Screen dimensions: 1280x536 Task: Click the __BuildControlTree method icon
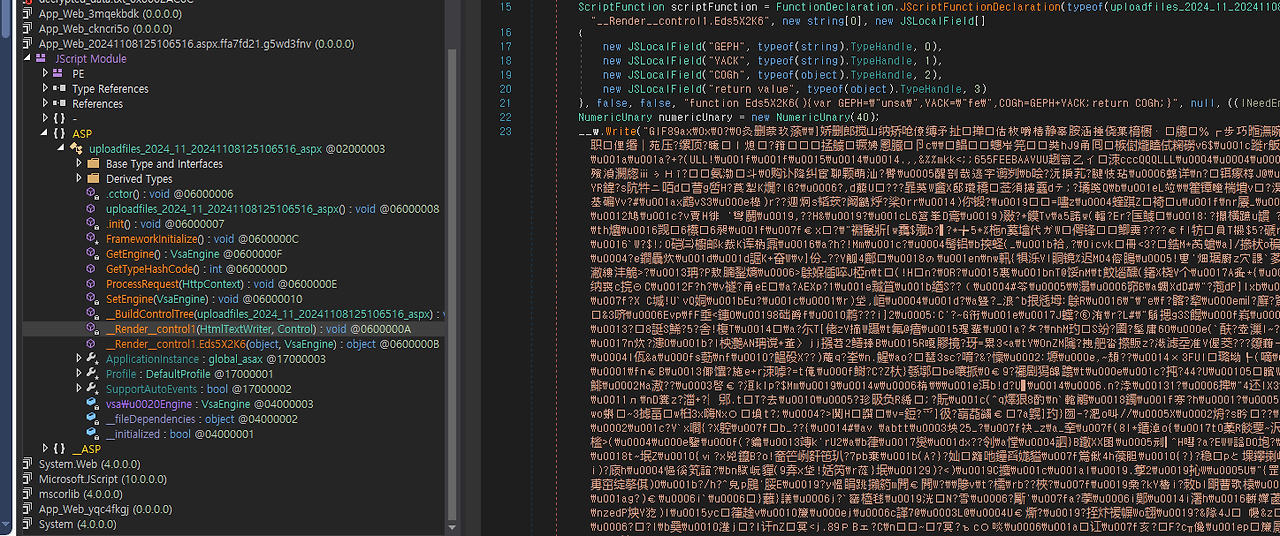95,314
